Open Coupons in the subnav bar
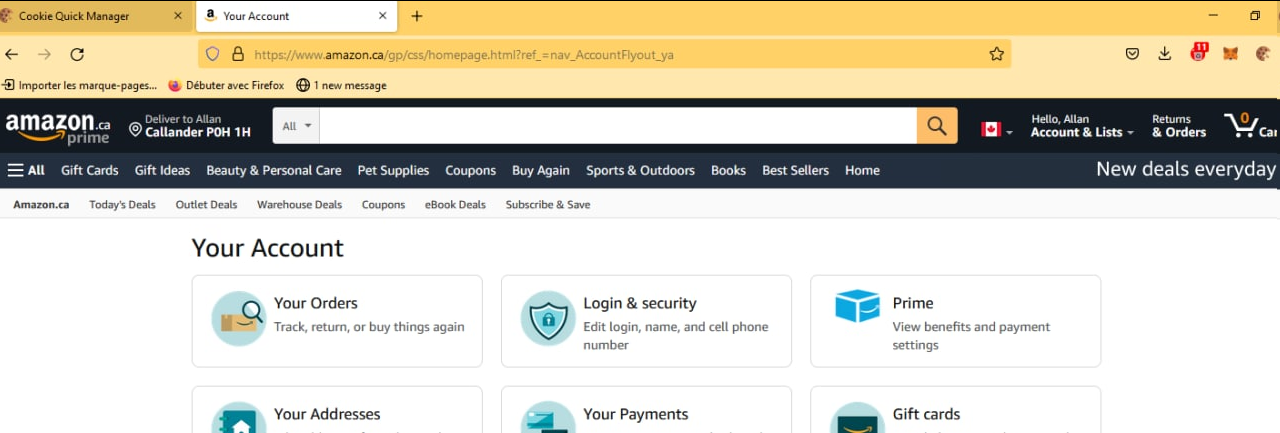Image resolution: width=1280 pixels, height=433 pixels. pyautogui.click(x=383, y=204)
